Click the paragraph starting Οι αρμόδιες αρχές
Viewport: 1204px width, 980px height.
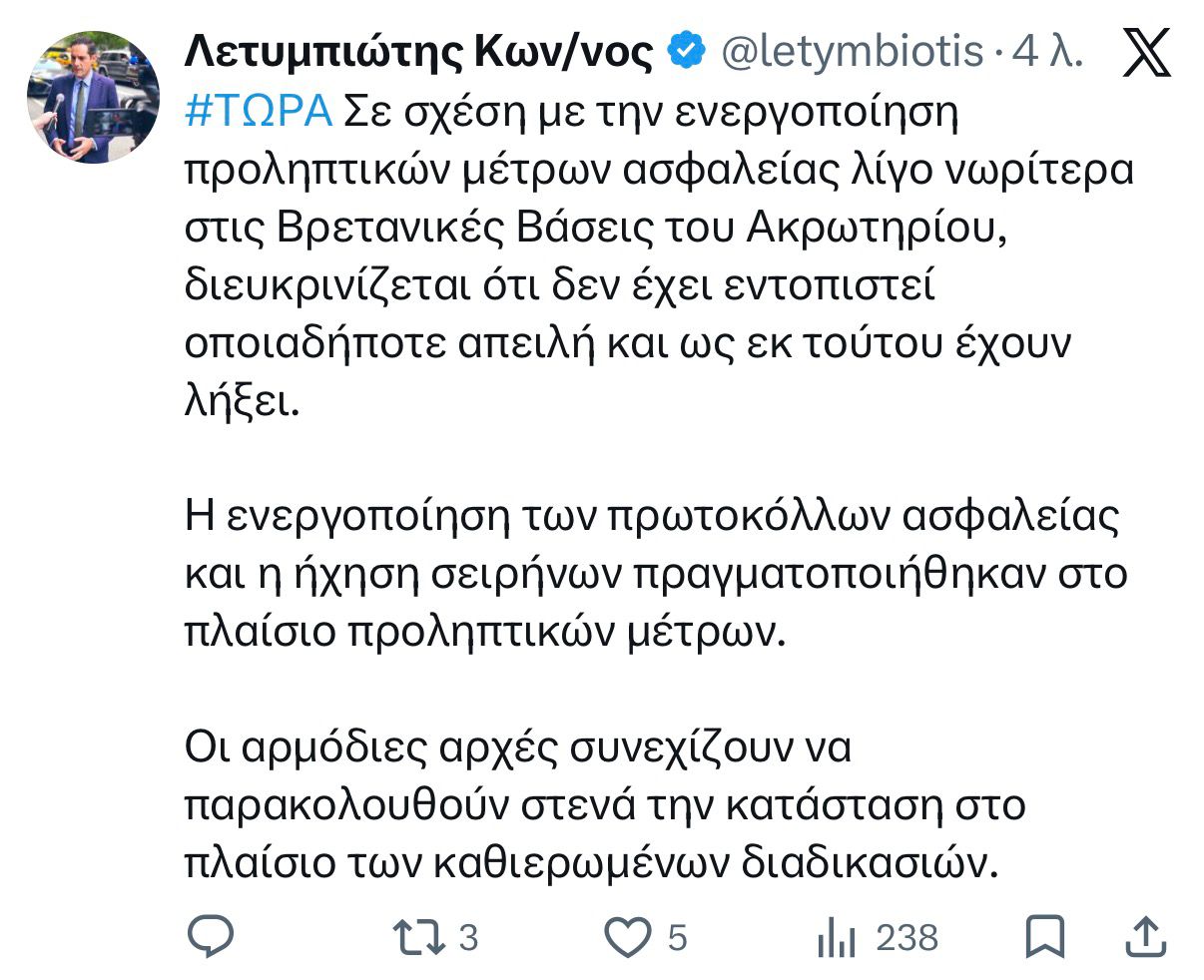(599, 804)
